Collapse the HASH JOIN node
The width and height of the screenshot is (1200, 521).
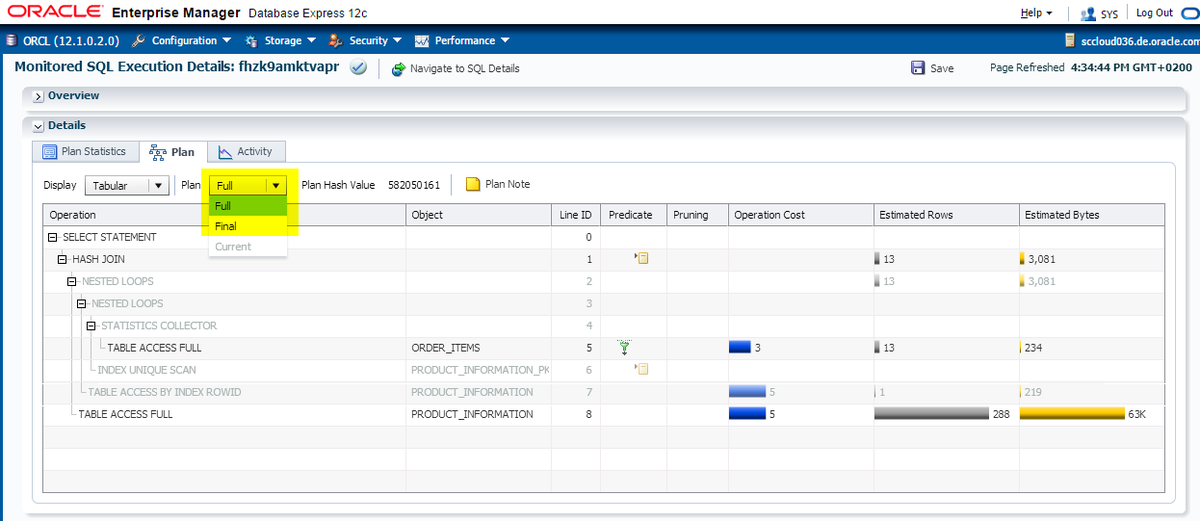pyautogui.click(x=63, y=260)
